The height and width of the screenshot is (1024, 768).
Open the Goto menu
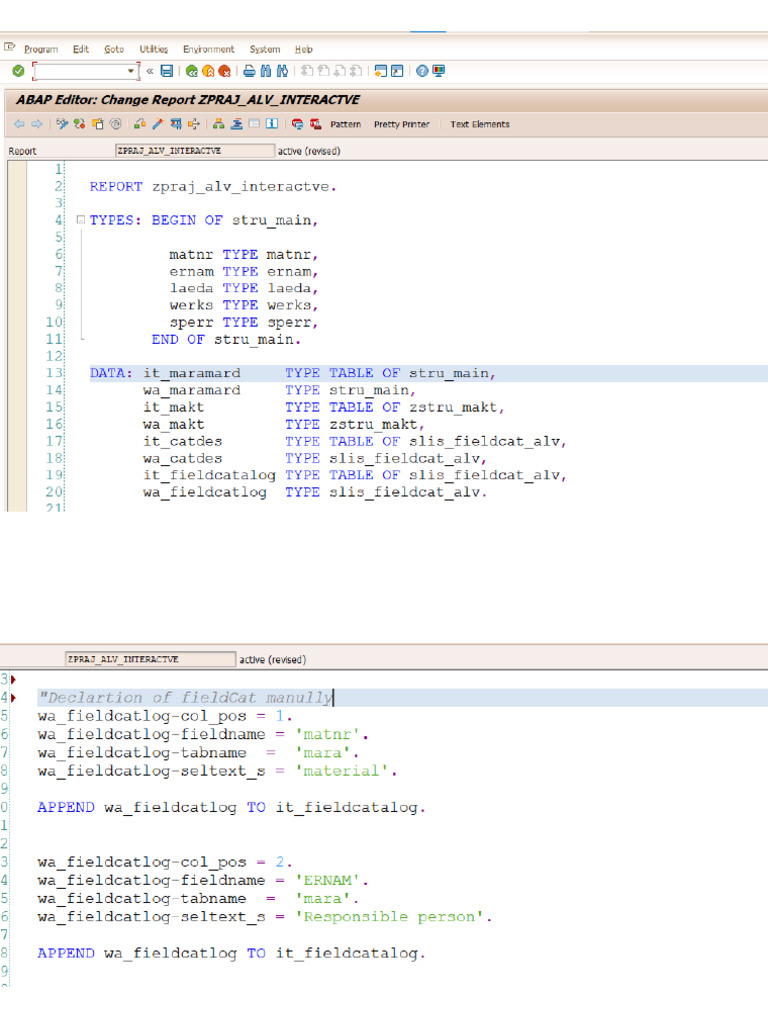click(114, 49)
